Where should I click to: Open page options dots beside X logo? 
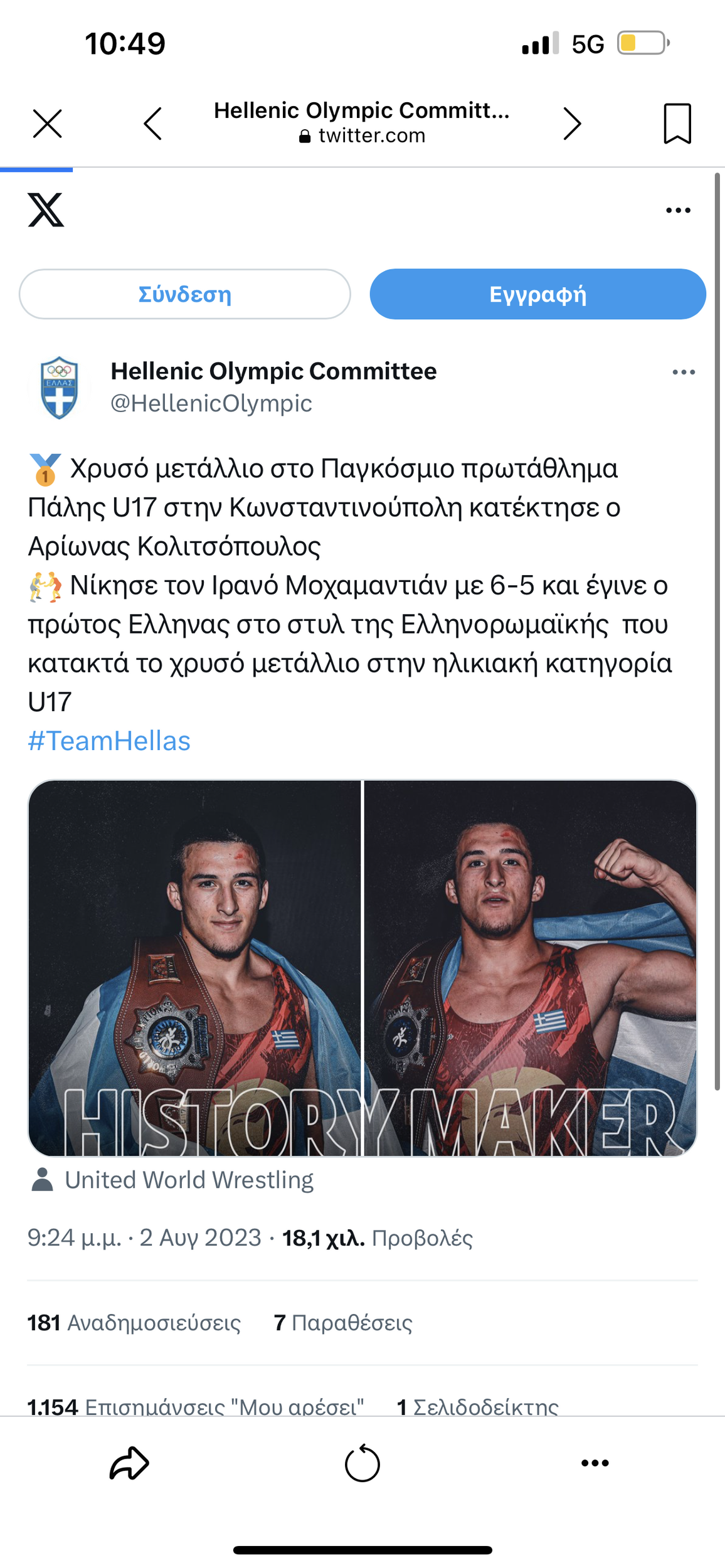pos(678,210)
